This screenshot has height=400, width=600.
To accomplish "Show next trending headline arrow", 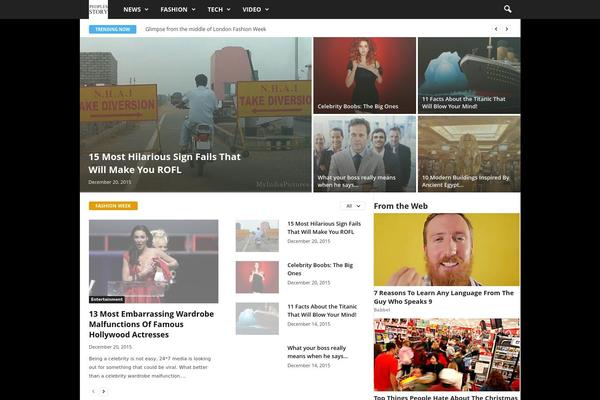I will click(507, 29).
